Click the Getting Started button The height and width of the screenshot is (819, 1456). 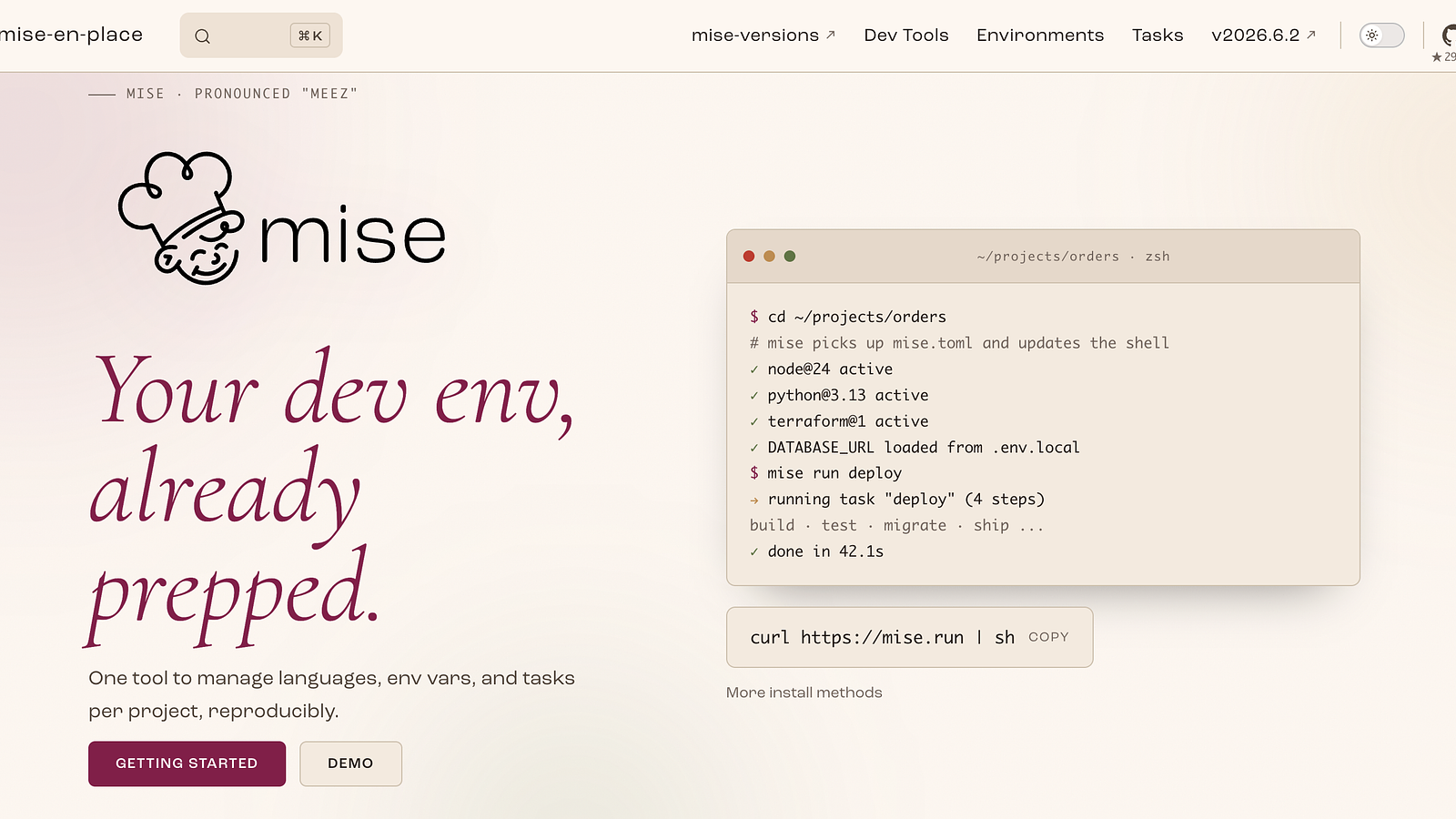(187, 763)
